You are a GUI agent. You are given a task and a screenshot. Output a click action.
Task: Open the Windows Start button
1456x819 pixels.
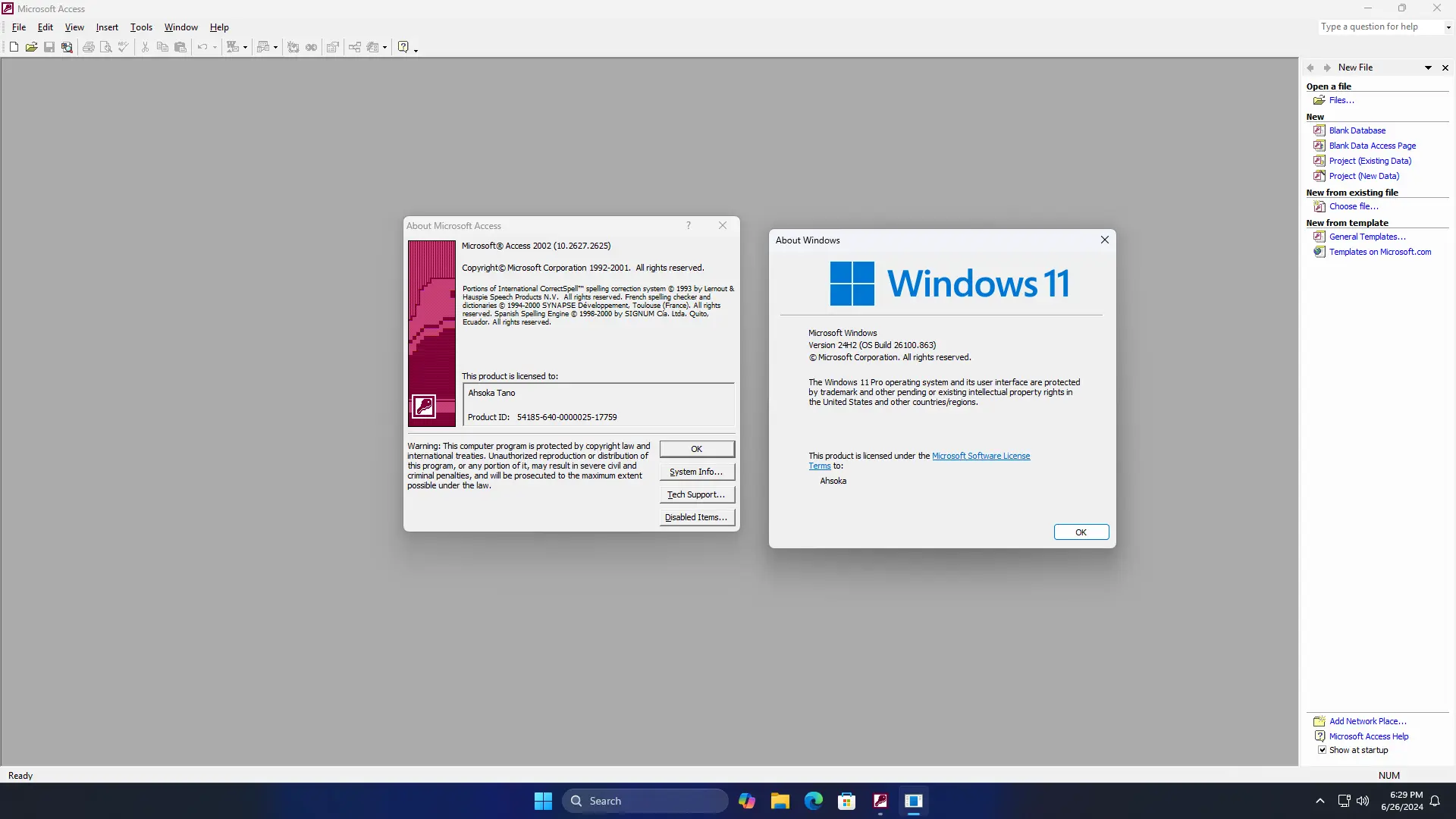543,801
